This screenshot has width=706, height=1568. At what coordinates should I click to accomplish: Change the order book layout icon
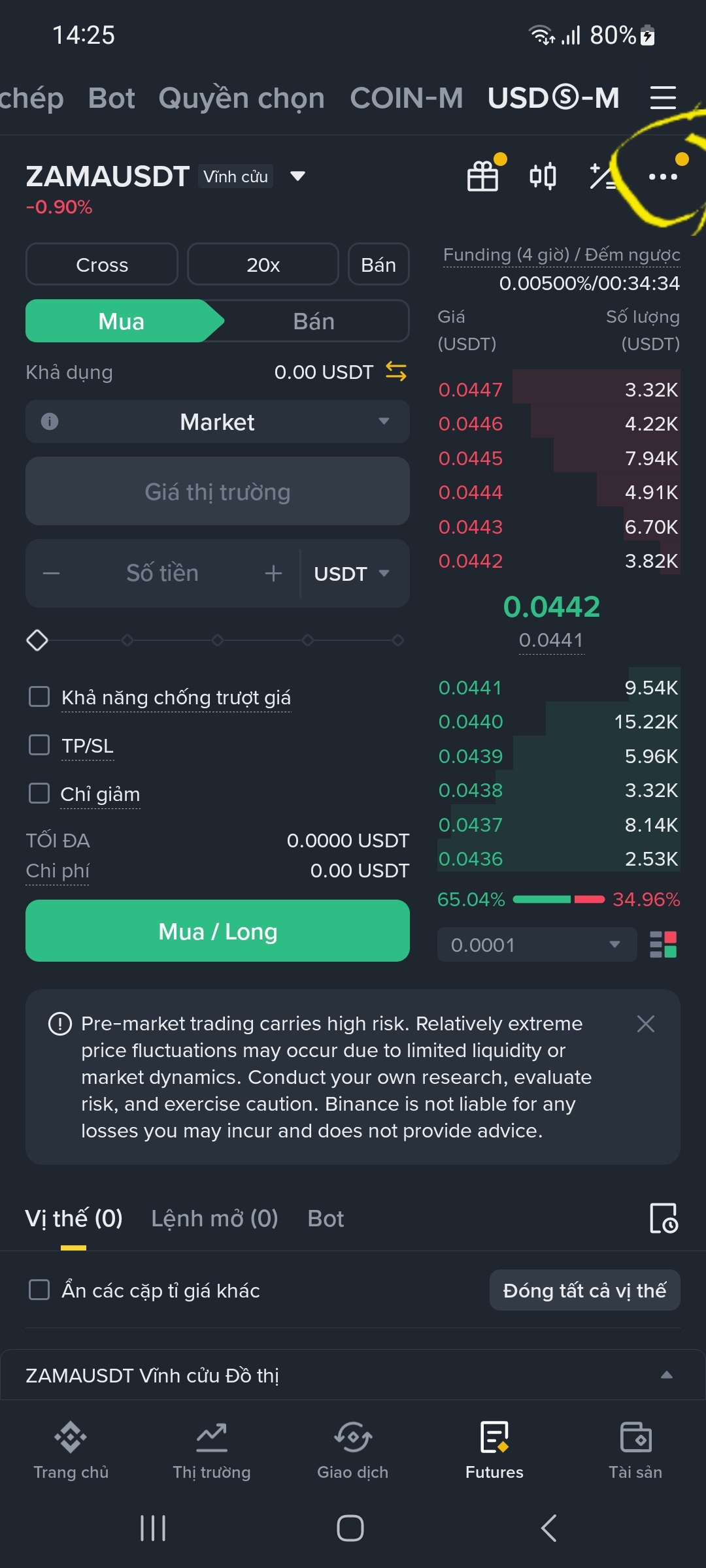click(x=663, y=945)
